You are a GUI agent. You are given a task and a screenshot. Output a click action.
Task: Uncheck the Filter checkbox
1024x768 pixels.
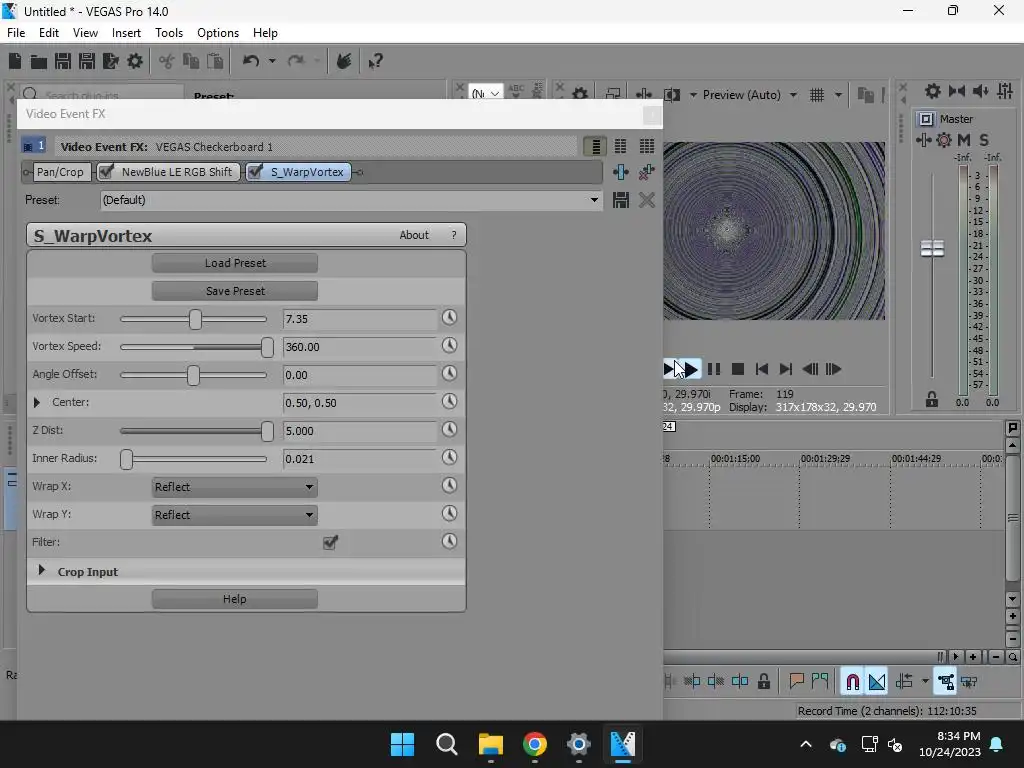[x=330, y=542]
